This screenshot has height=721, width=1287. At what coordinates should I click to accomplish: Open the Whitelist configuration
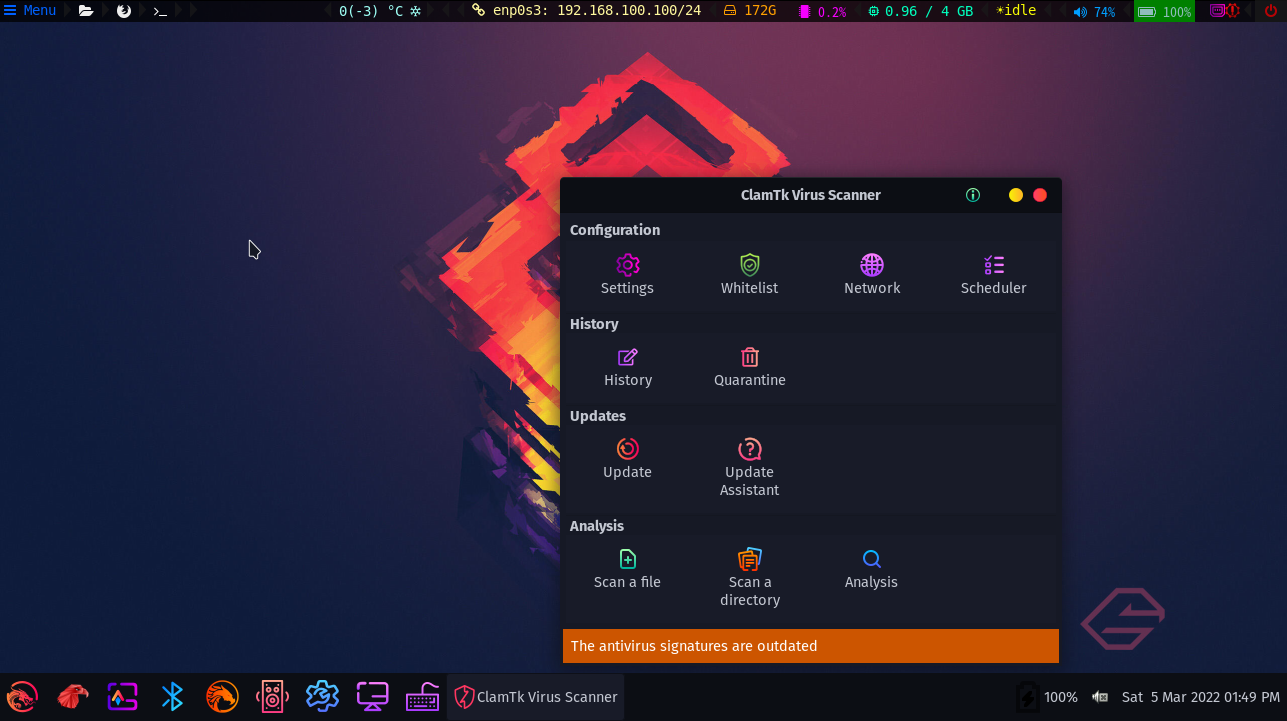coord(749,275)
